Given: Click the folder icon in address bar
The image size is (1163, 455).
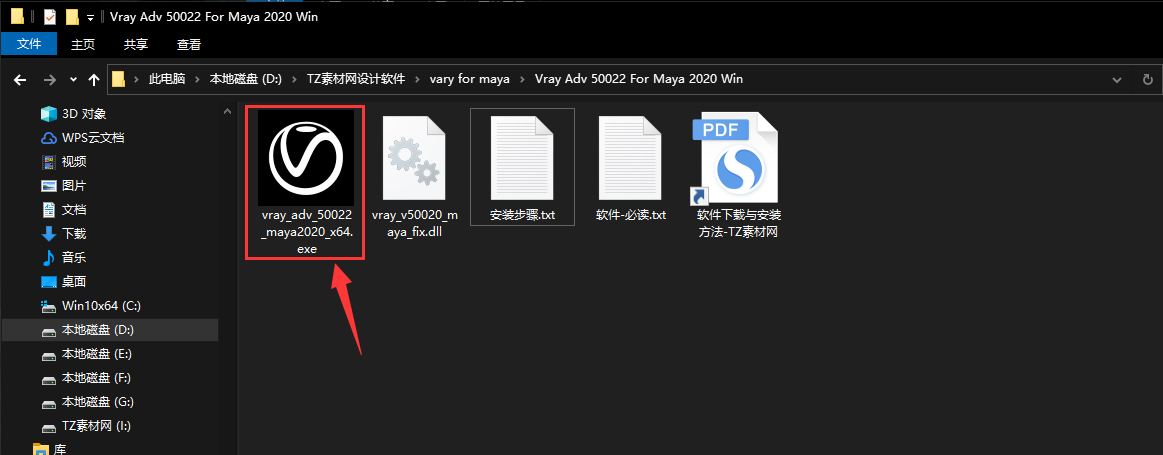Looking at the screenshot, I should (119, 79).
